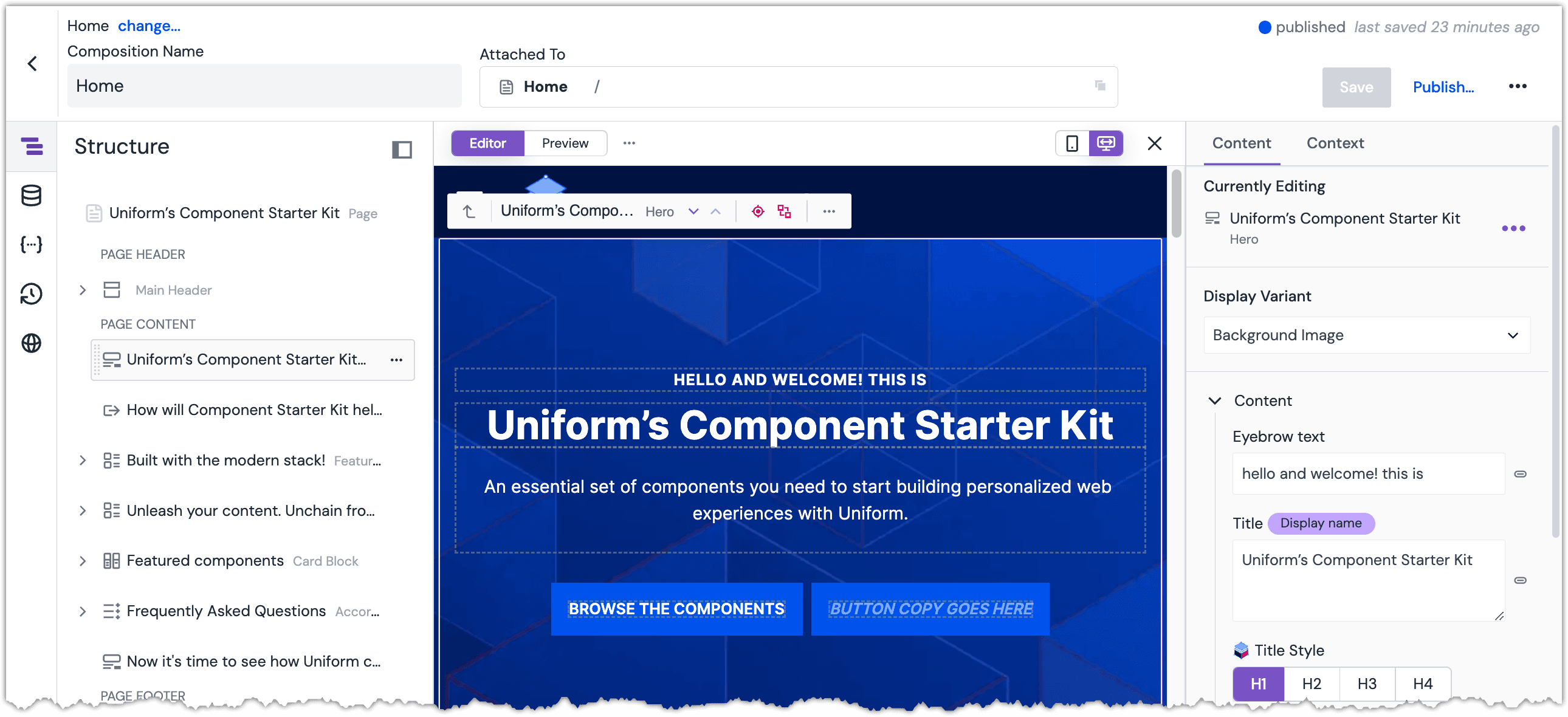
Task: Click the mobile preview icon
Action: (1071, 143)
